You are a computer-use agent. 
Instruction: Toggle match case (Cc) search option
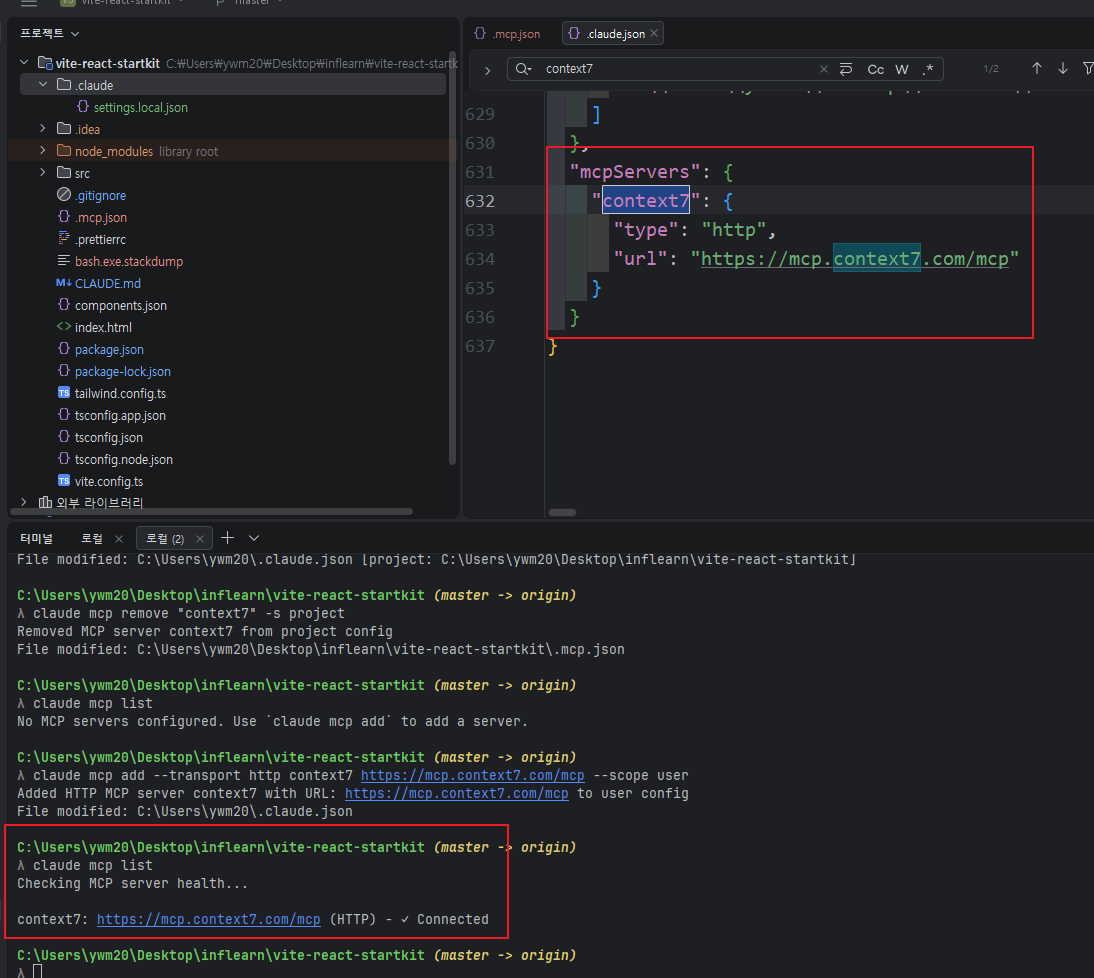pyautogui.click(x=875, y=69)
